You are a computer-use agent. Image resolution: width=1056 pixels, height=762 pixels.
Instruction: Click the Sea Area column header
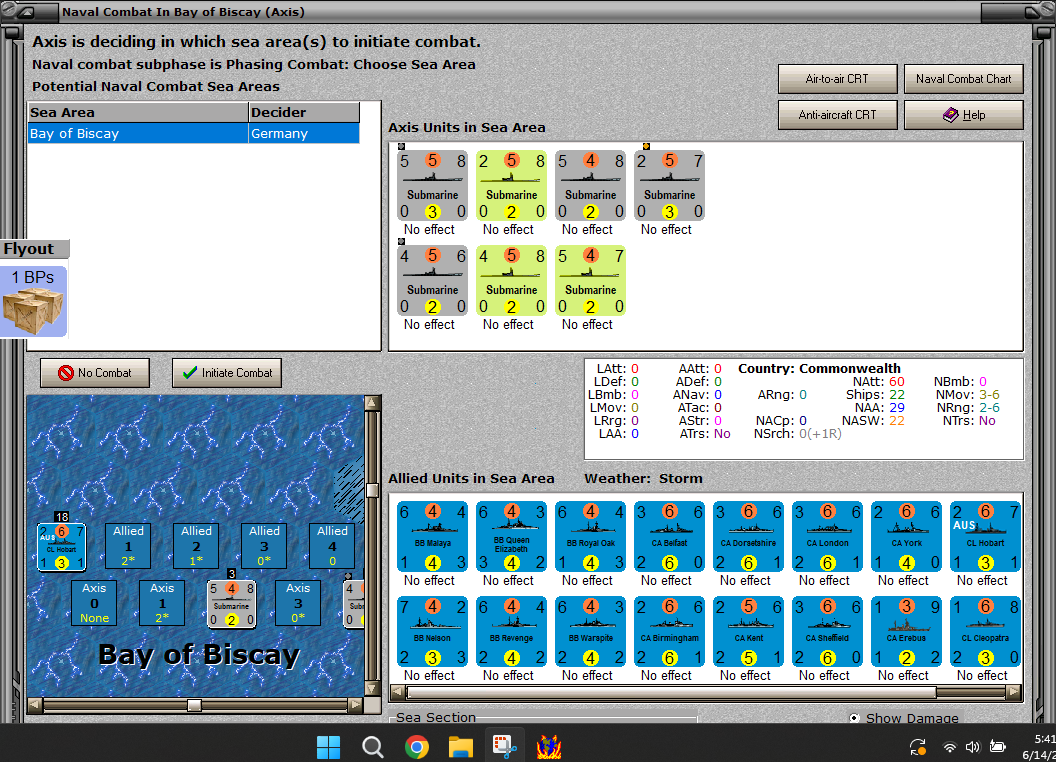tap(138, 113)
